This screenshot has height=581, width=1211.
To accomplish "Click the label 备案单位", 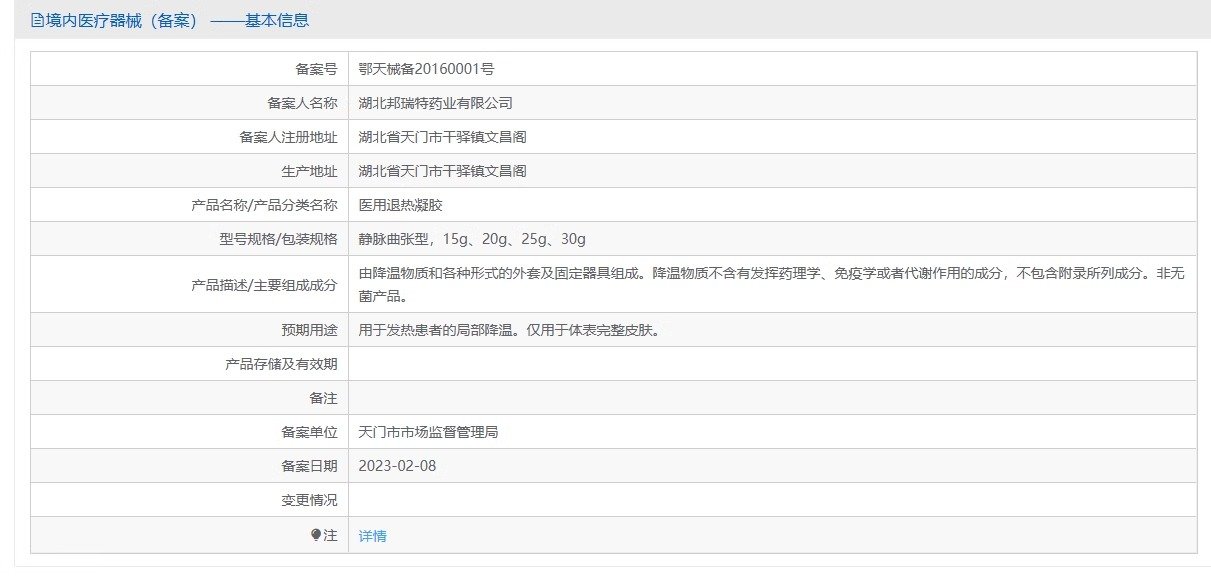I will [x=309, y=432].
